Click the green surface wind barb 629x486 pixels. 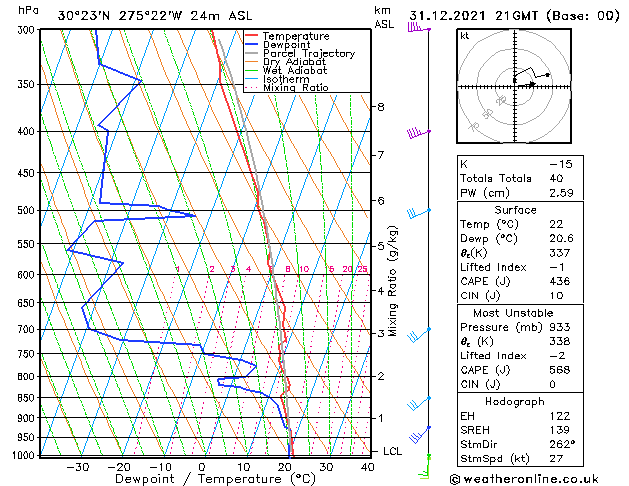[424, 467]
